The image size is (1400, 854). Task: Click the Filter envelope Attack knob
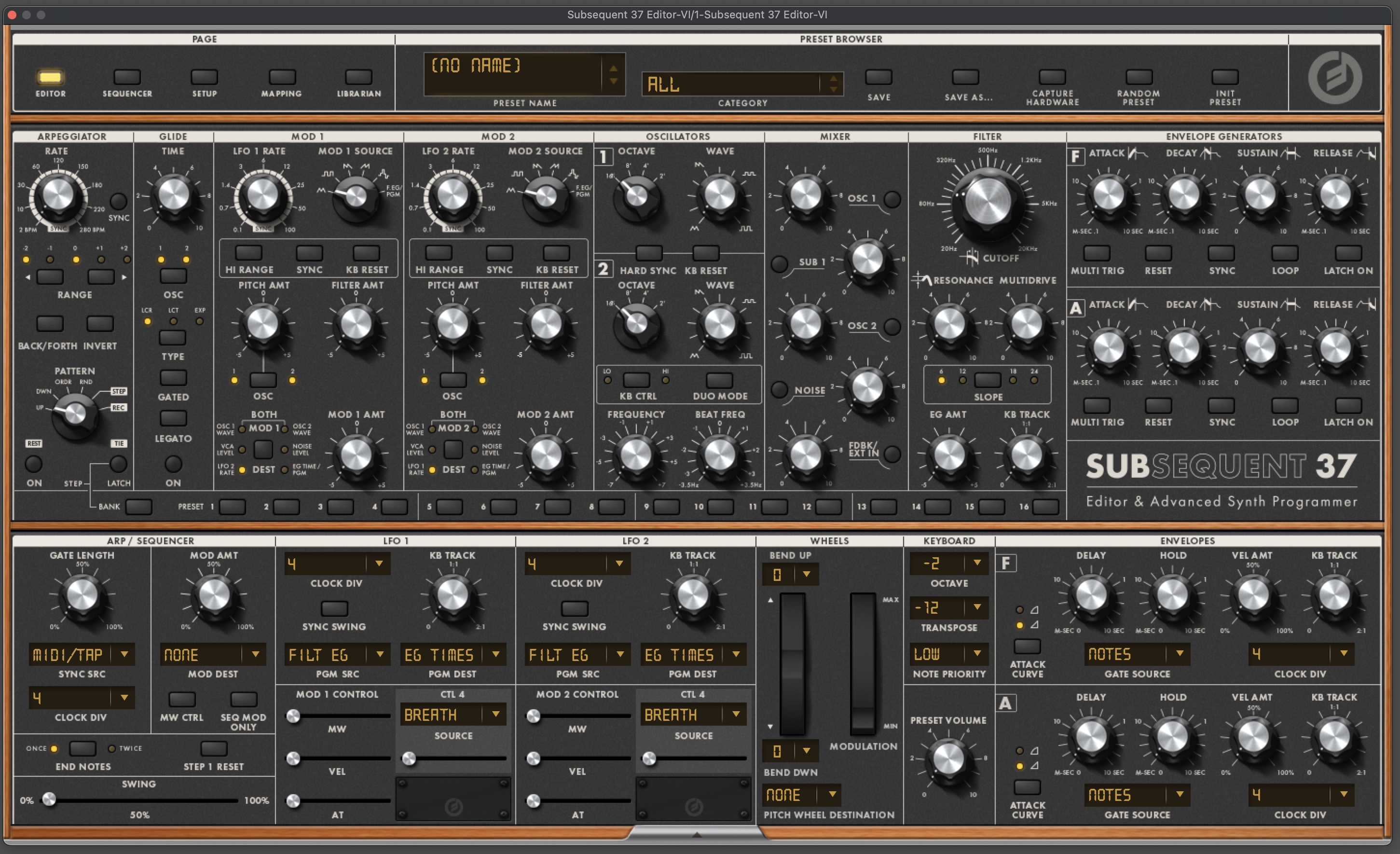coord(1108,195)
